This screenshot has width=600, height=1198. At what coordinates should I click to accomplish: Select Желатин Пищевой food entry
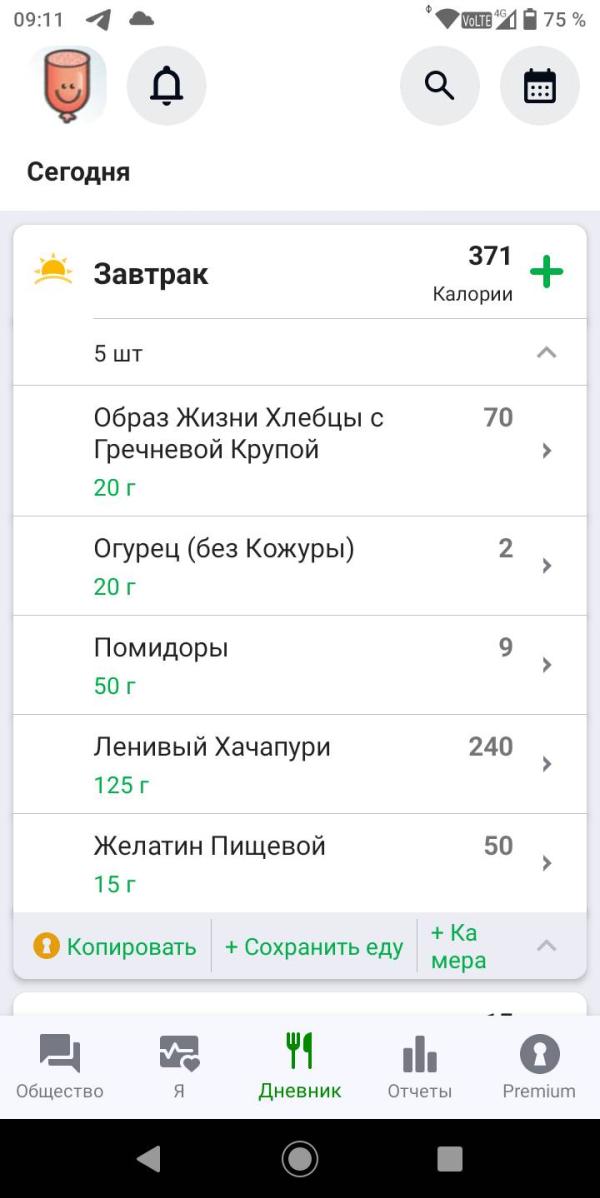coord(300,863)
